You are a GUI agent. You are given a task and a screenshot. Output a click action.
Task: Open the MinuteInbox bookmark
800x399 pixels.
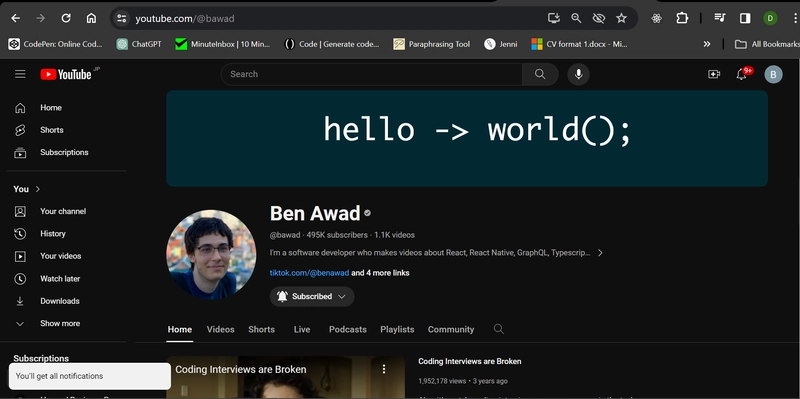(x=222, y=44)
